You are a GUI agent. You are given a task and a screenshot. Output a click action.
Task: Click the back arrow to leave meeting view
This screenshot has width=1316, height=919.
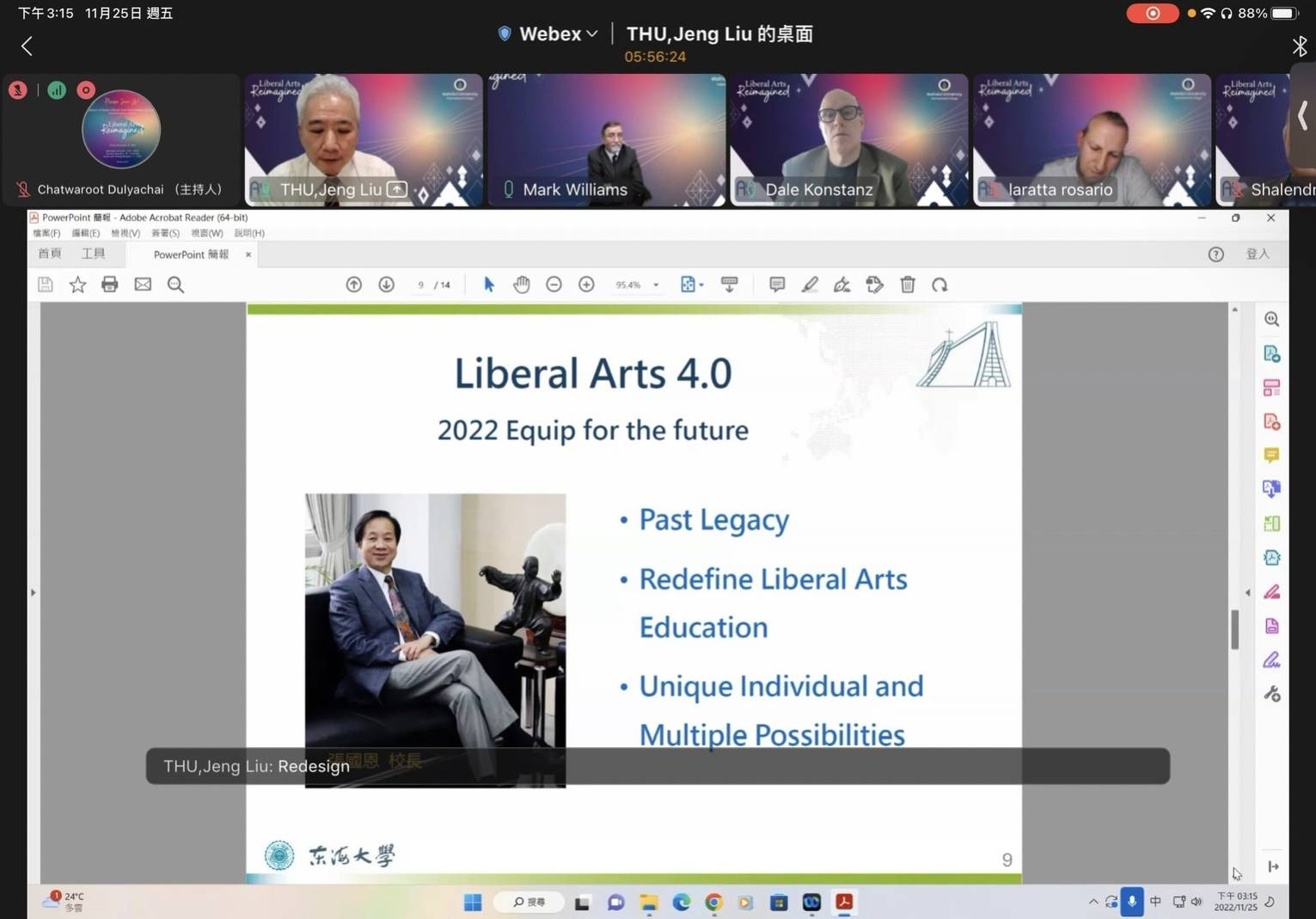click(x=27, y=46)
